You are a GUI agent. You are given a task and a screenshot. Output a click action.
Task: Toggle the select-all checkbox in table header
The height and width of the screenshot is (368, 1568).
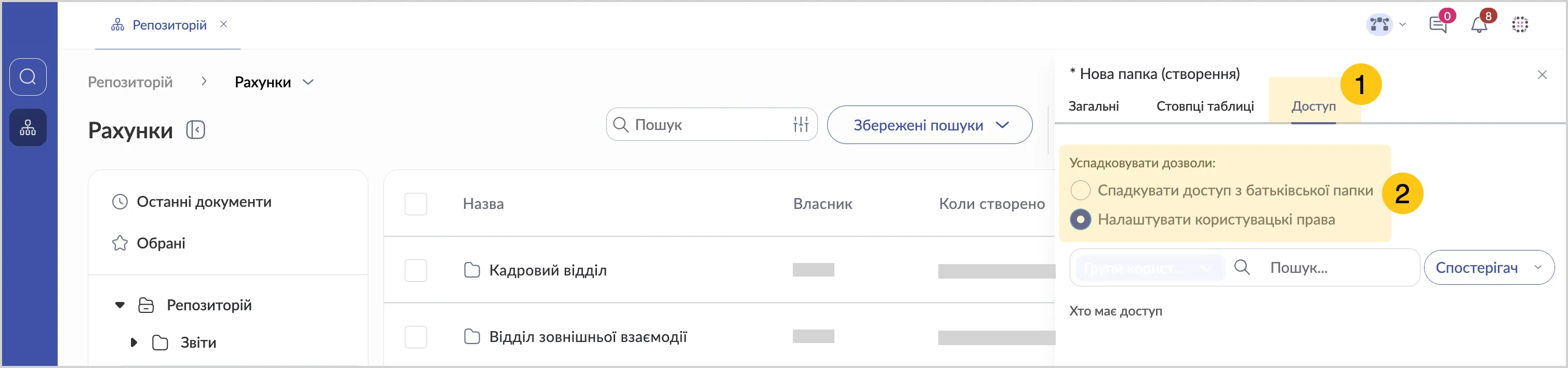coord(416,204)
